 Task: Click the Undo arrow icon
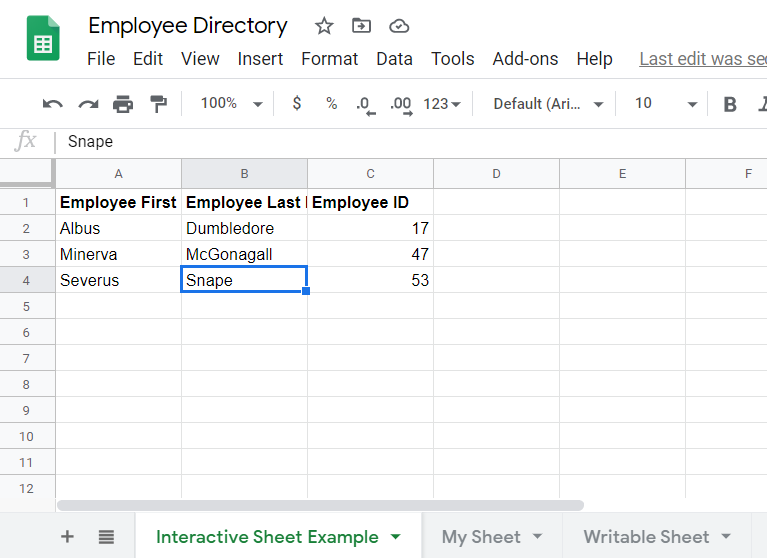[52, 104]
